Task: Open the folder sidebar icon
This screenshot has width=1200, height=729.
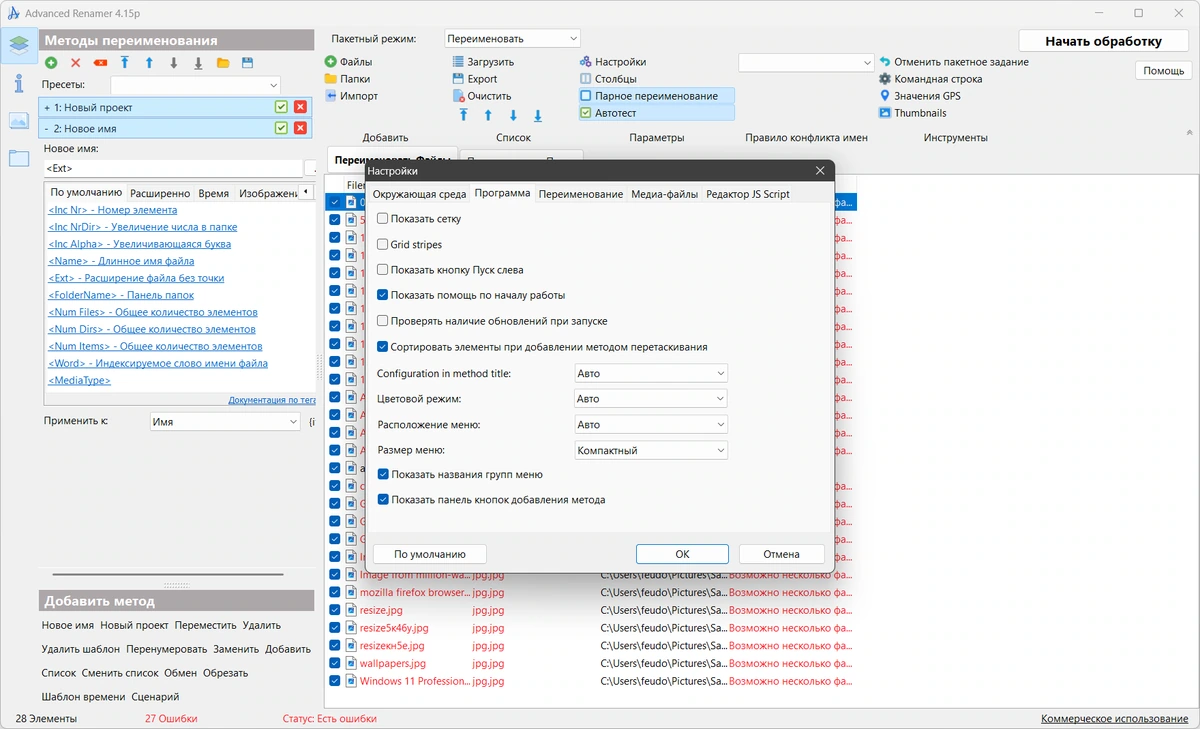Action: point(18,157)
